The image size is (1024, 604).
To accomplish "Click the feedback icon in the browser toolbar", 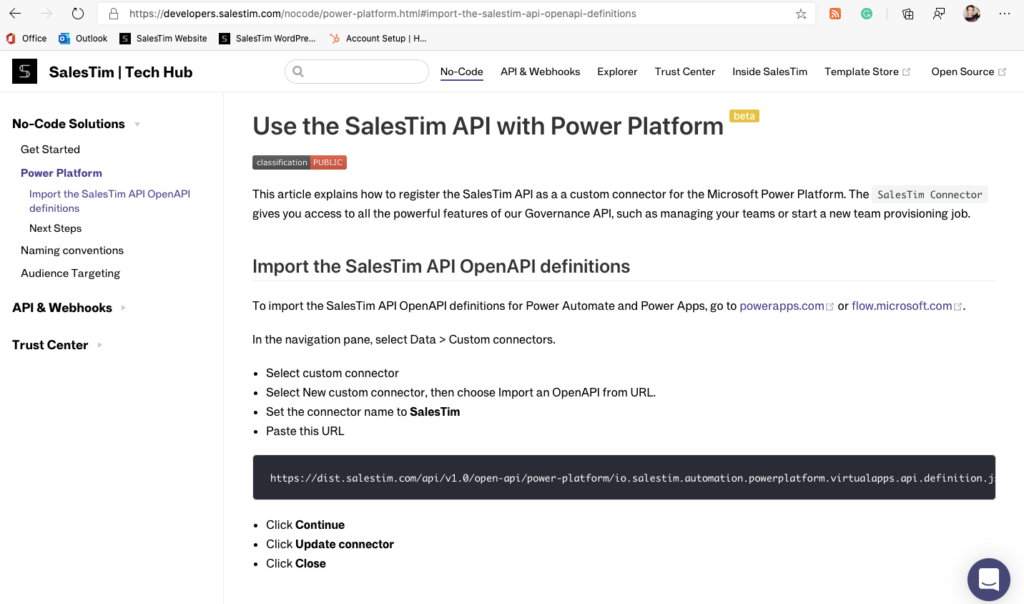I will tap(939, 14).
